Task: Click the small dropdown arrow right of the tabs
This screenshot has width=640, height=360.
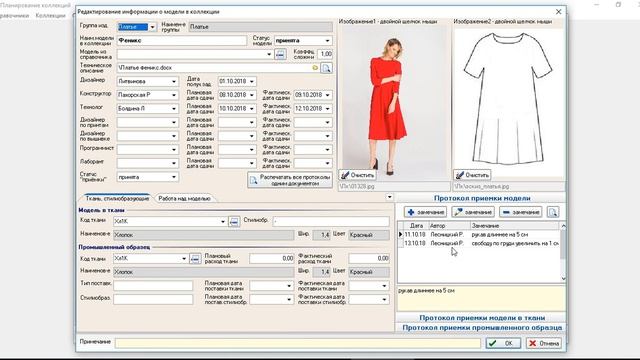Action: coord(389,197)
